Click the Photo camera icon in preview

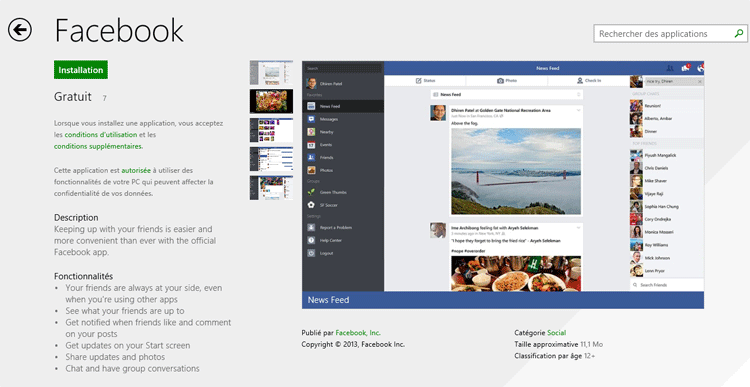pos(500,81)
